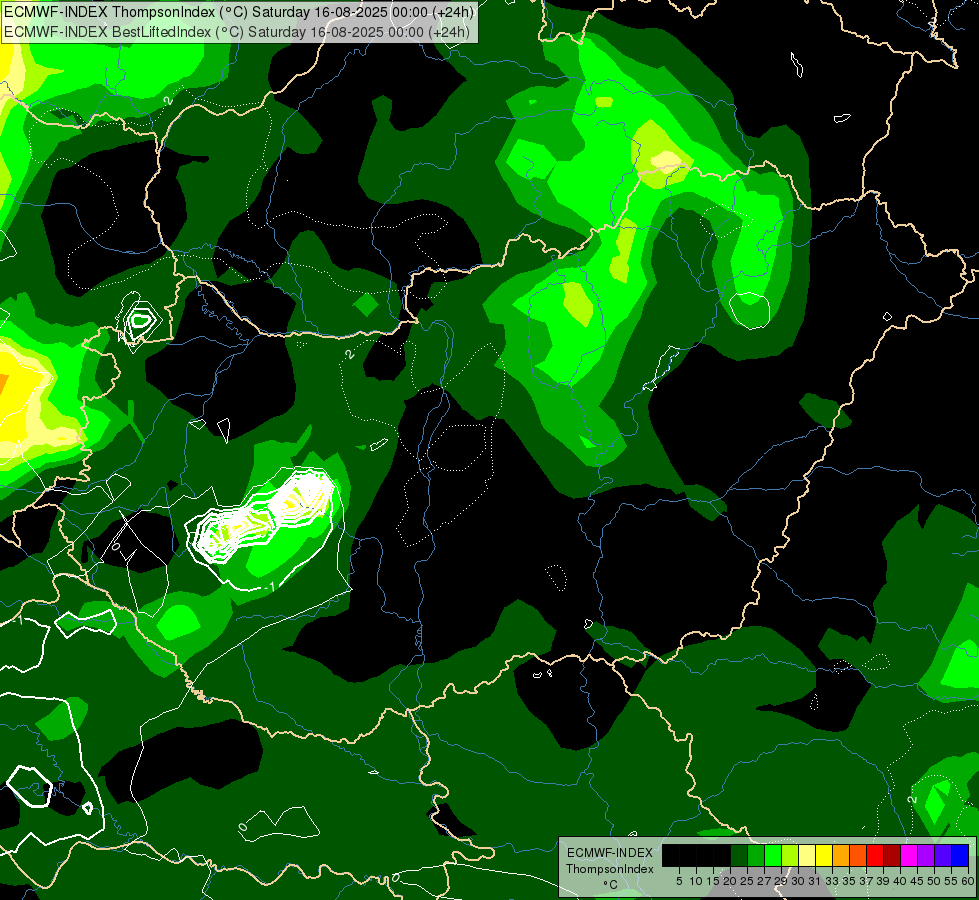The height and width of the screenshot is (900, 979).
Task: Click the legend tick value 25
Action: (x=747, y=881)
